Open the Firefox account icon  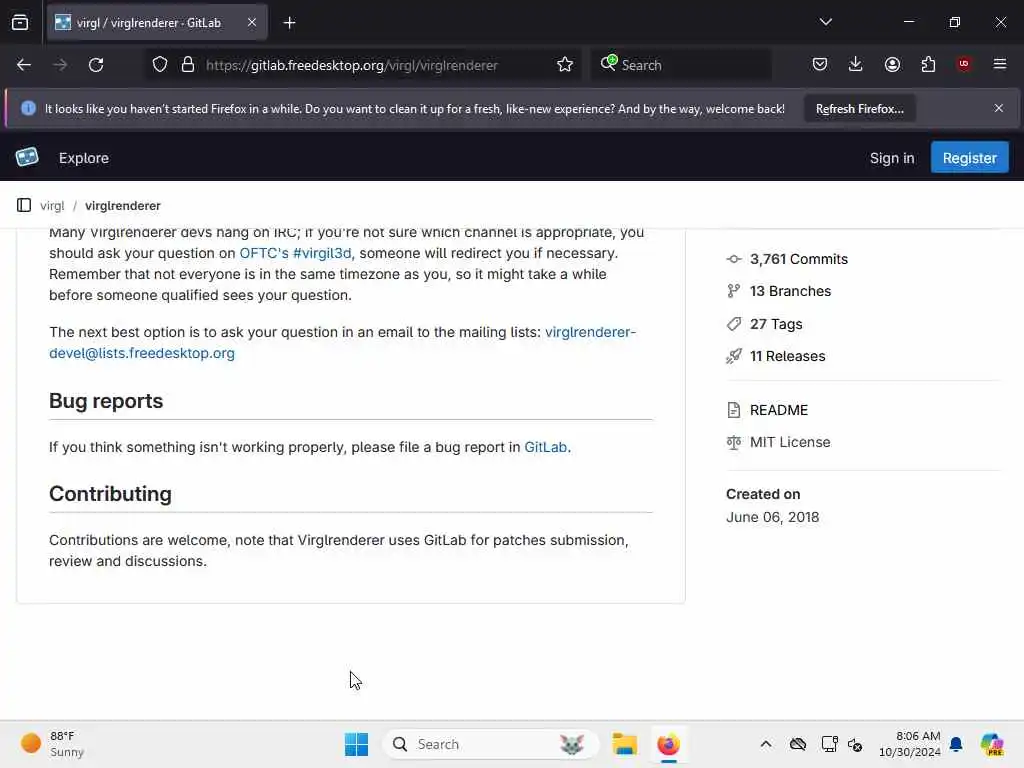[892, 64]
